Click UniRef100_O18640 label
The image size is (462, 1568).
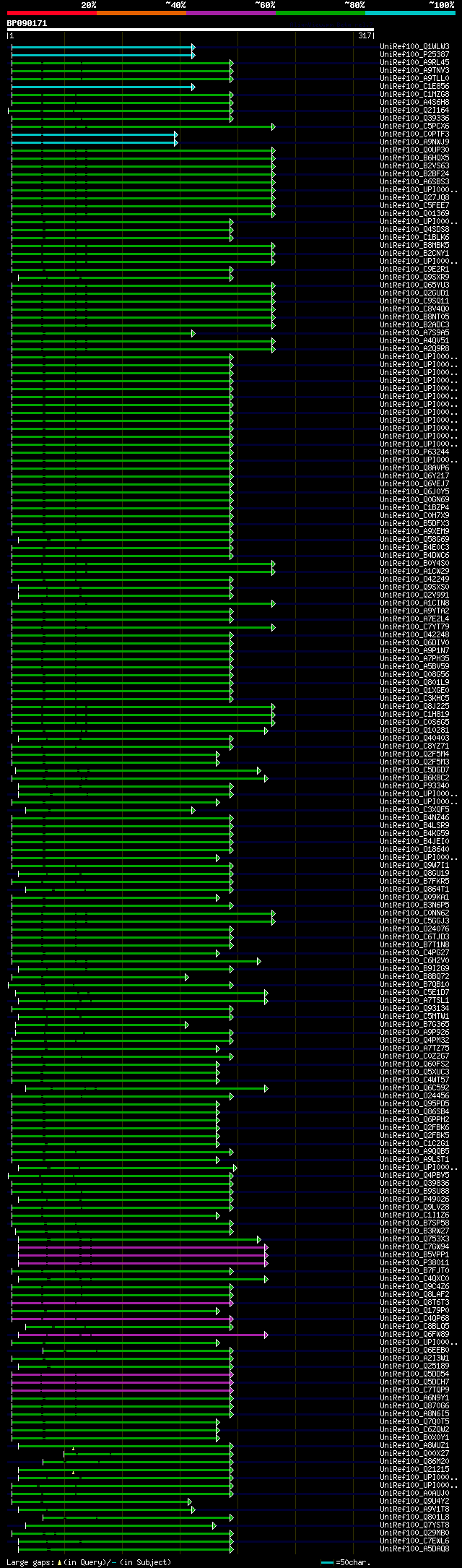click(414, 850)
